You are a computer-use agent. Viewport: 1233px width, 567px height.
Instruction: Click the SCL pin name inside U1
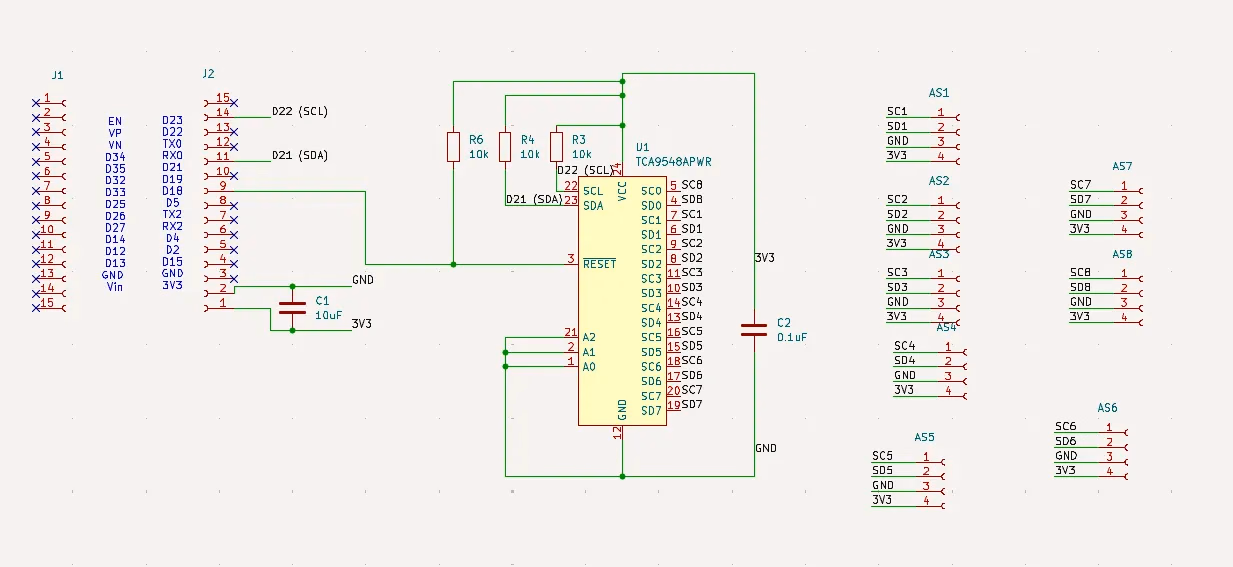pyautogui.click(x=593, y=191)
